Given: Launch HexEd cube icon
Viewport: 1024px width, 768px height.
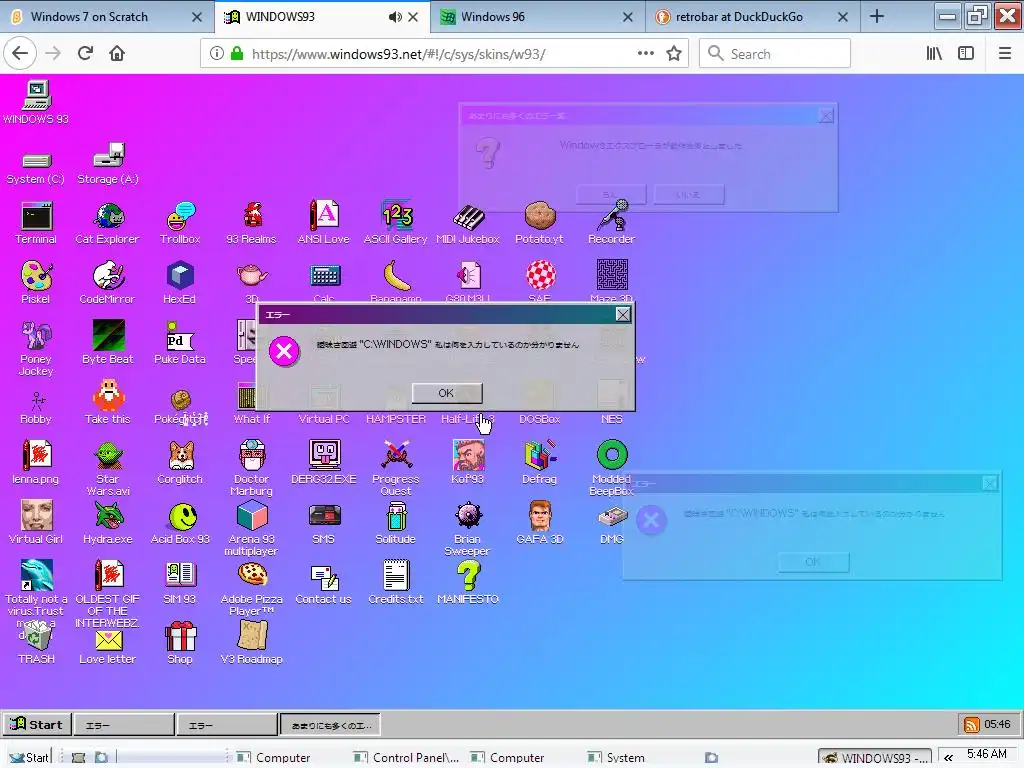Looking at the screenshot, I should [x=180, y=282].
